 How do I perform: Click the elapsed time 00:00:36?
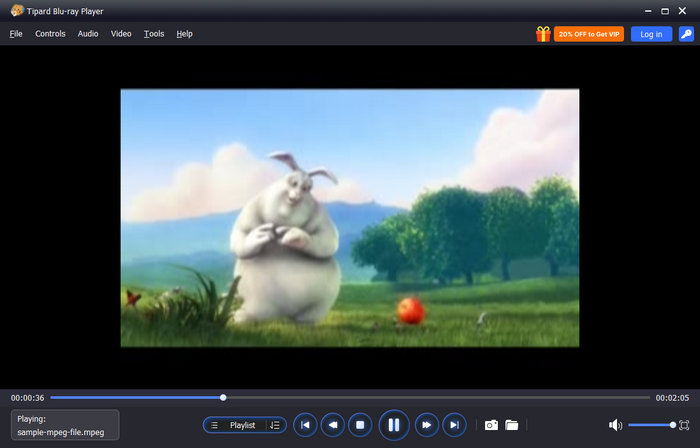[28, 398]
